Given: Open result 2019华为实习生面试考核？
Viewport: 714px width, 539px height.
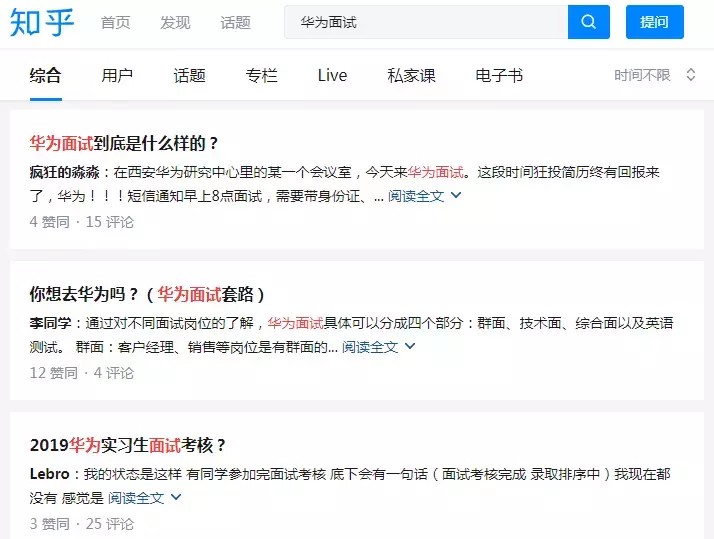Looking at the screenshot, I should pos(128,445).
